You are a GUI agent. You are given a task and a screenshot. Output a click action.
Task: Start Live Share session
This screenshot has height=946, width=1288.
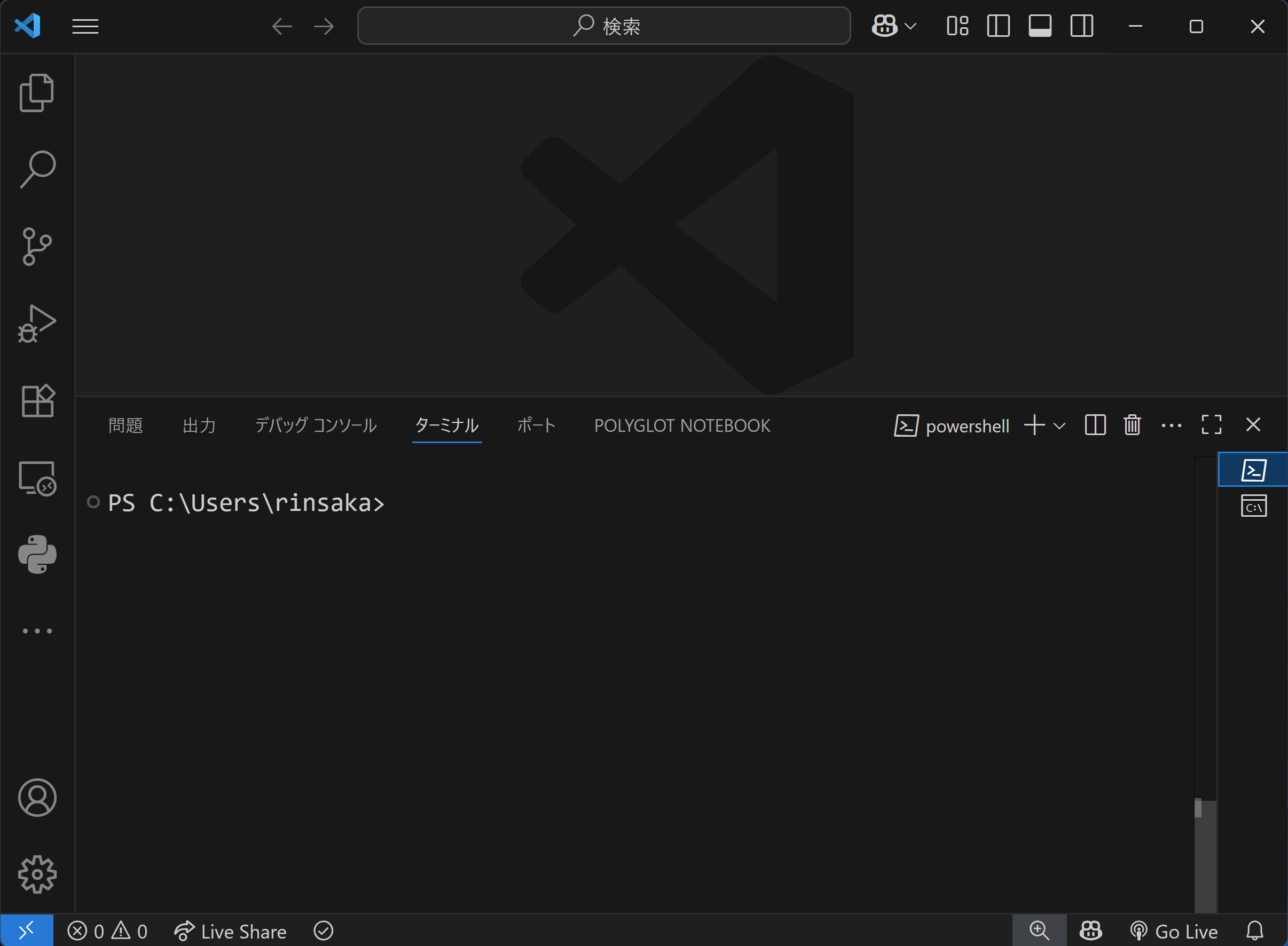pyautogui.click(x=230, y=931)
